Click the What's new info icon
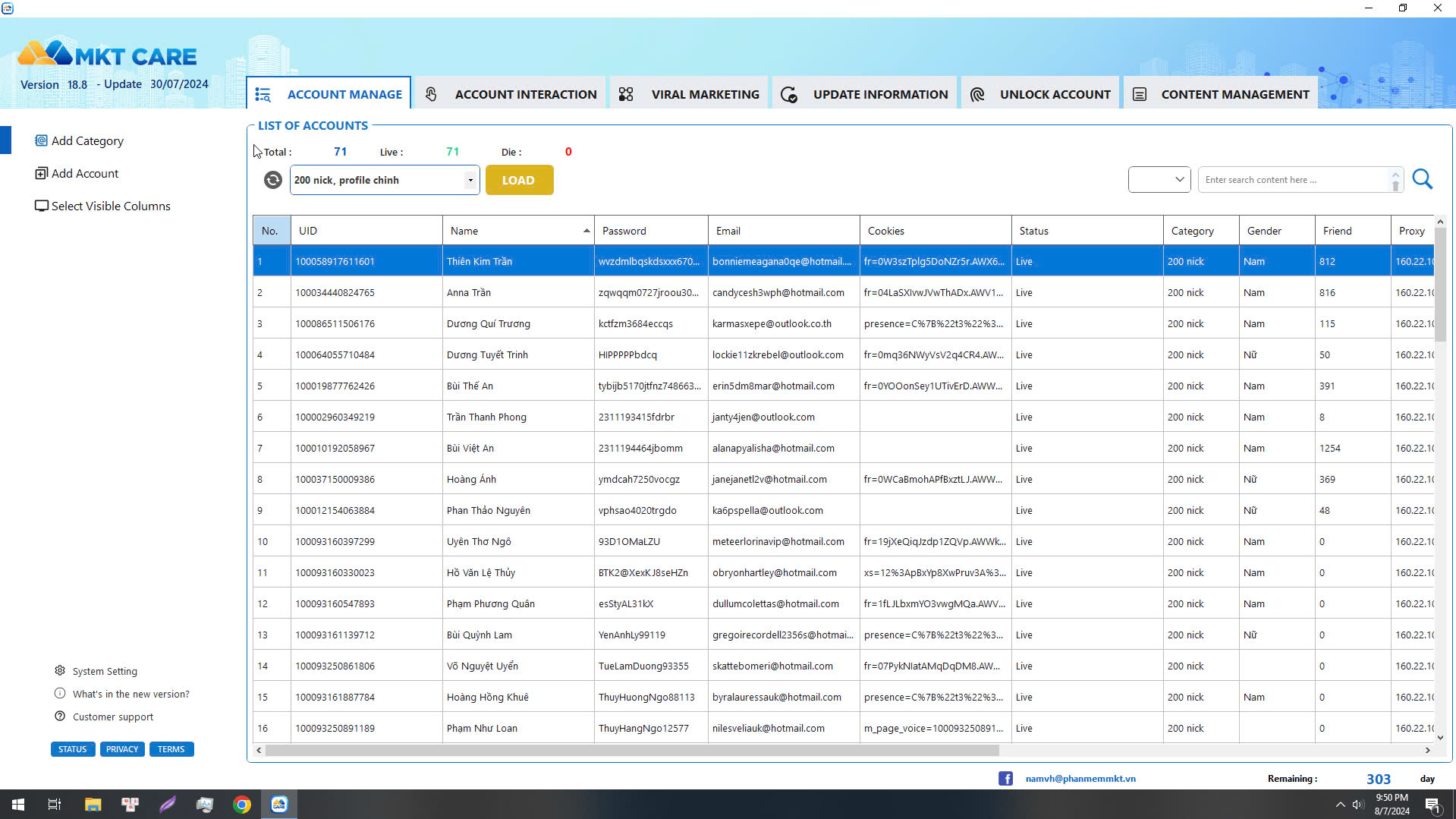 (x=60, y=694)
